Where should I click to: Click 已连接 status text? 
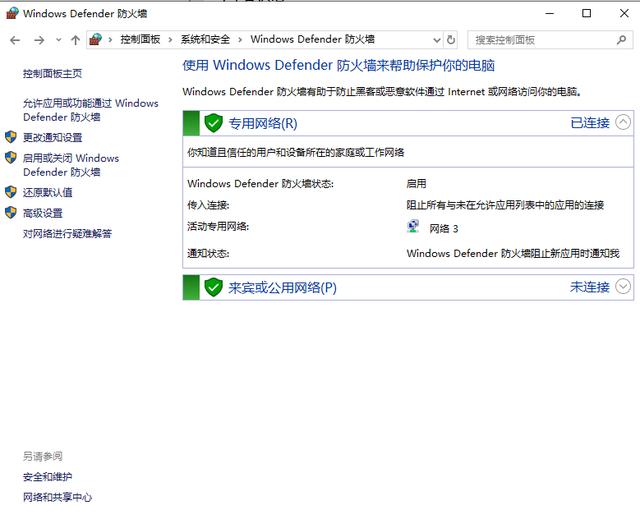point(590,122)
